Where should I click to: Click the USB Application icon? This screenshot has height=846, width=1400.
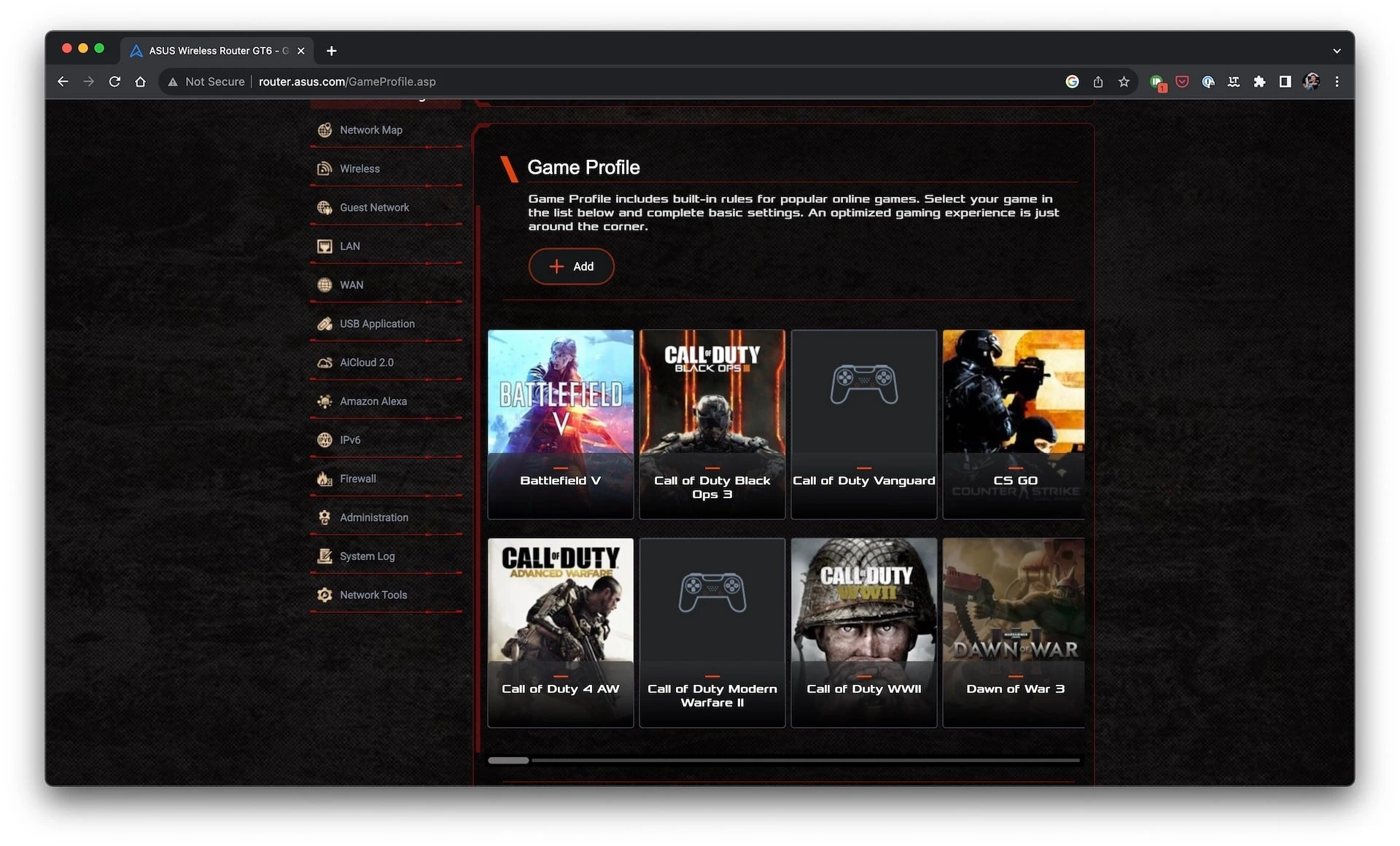pyautogui.click(x=324, y=324)
